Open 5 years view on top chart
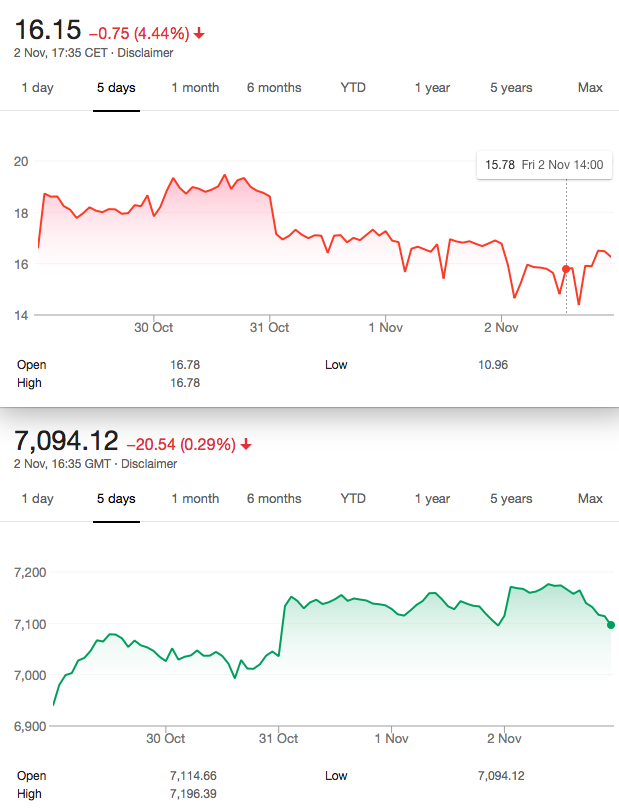This screenshot has width=619, height=811. pos(511,88)
